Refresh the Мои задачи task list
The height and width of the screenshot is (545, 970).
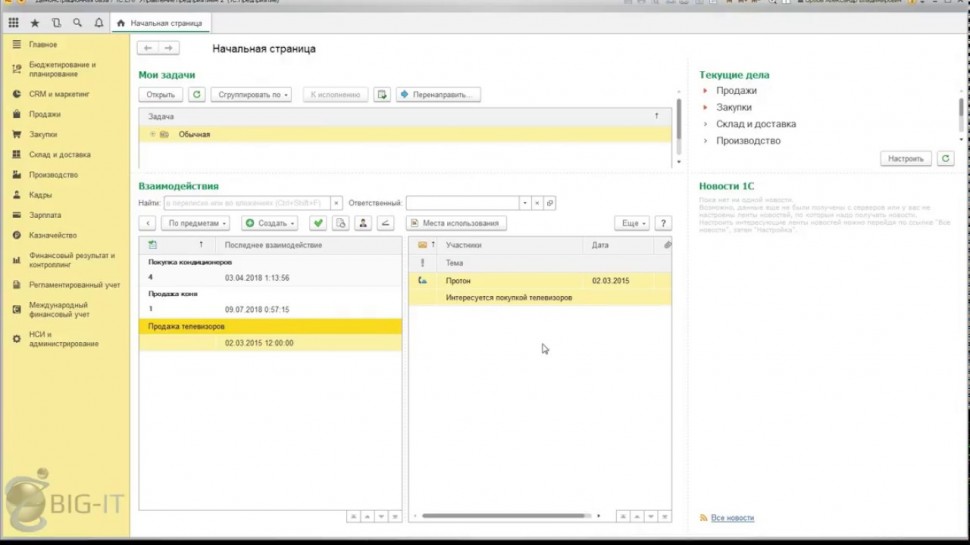[x=197, y=95]
